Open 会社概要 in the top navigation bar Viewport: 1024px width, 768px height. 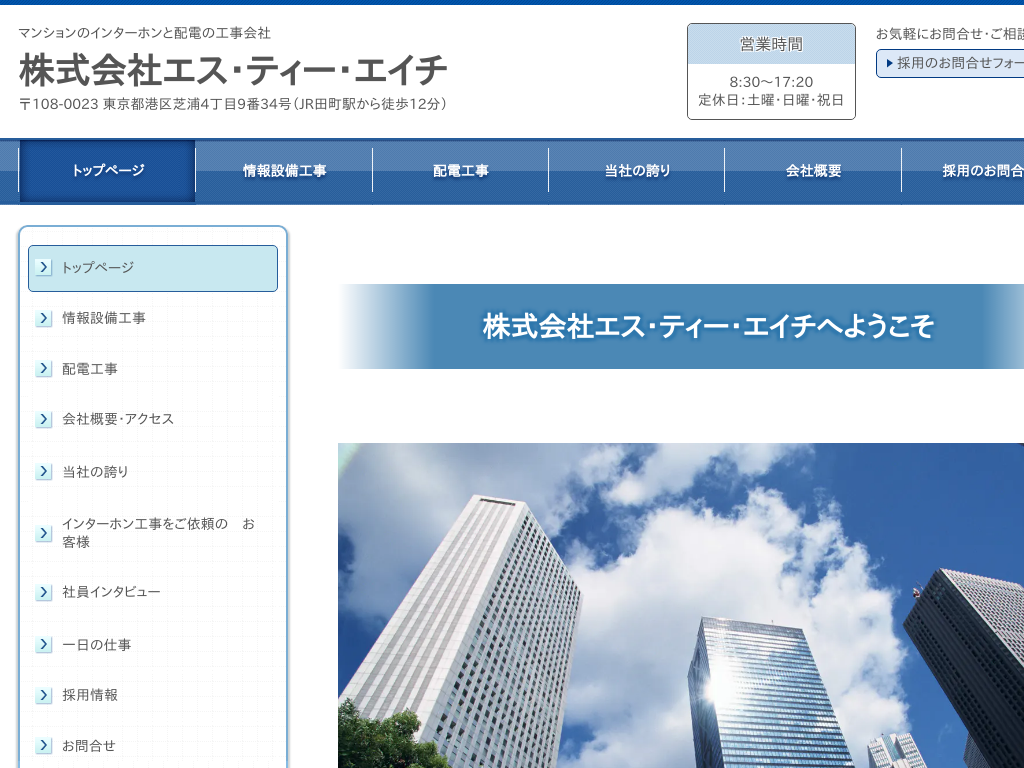(x=813, y=171)
